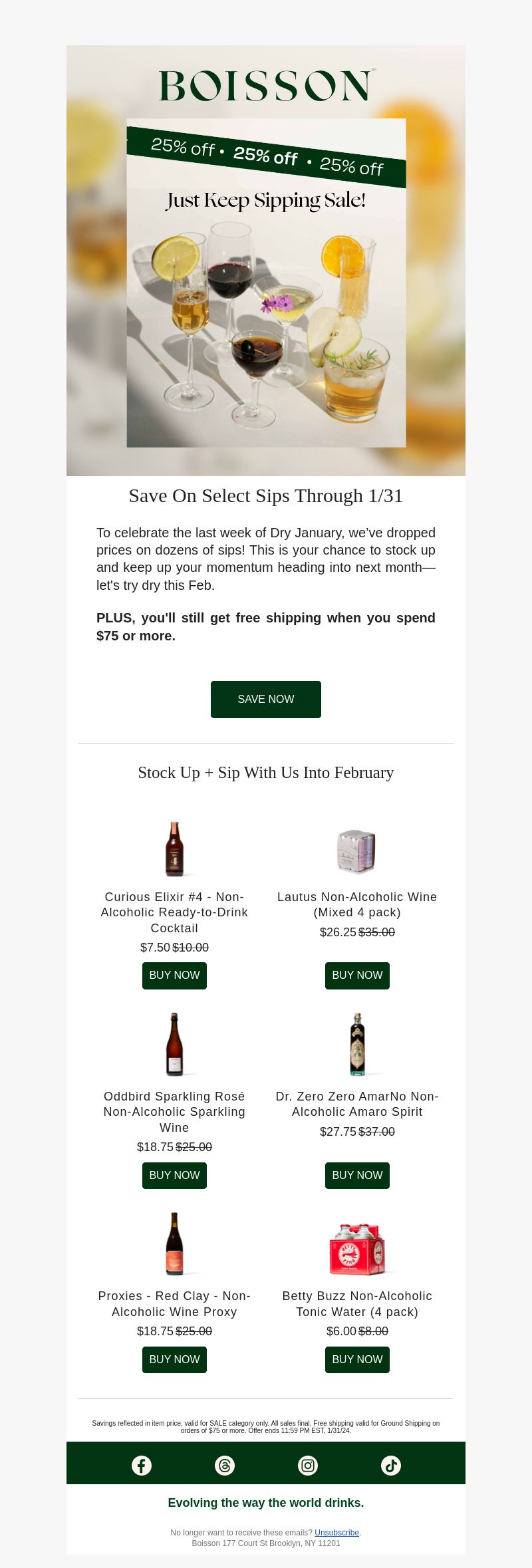Click the Dr. Zero Zero AmarNo bottle image
Screen dimensions: 532x1568
tap(358, 1044)
